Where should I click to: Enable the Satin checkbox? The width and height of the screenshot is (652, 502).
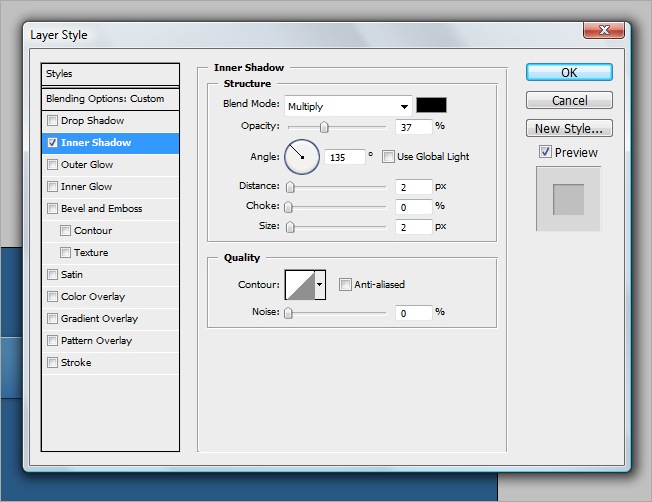(x=52, y=274)
